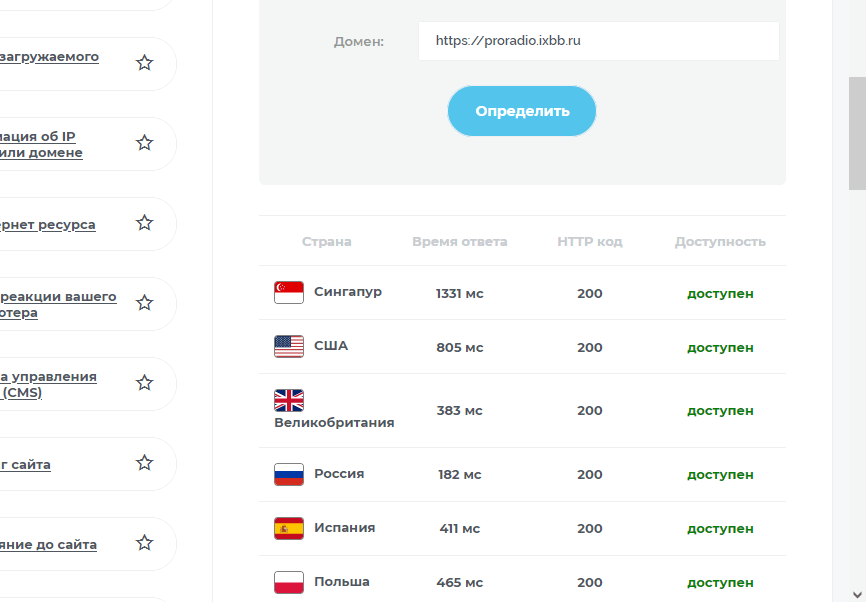Select the Испания country name
The width and height of the screenshot is (866, 602).
click(345, 528)
